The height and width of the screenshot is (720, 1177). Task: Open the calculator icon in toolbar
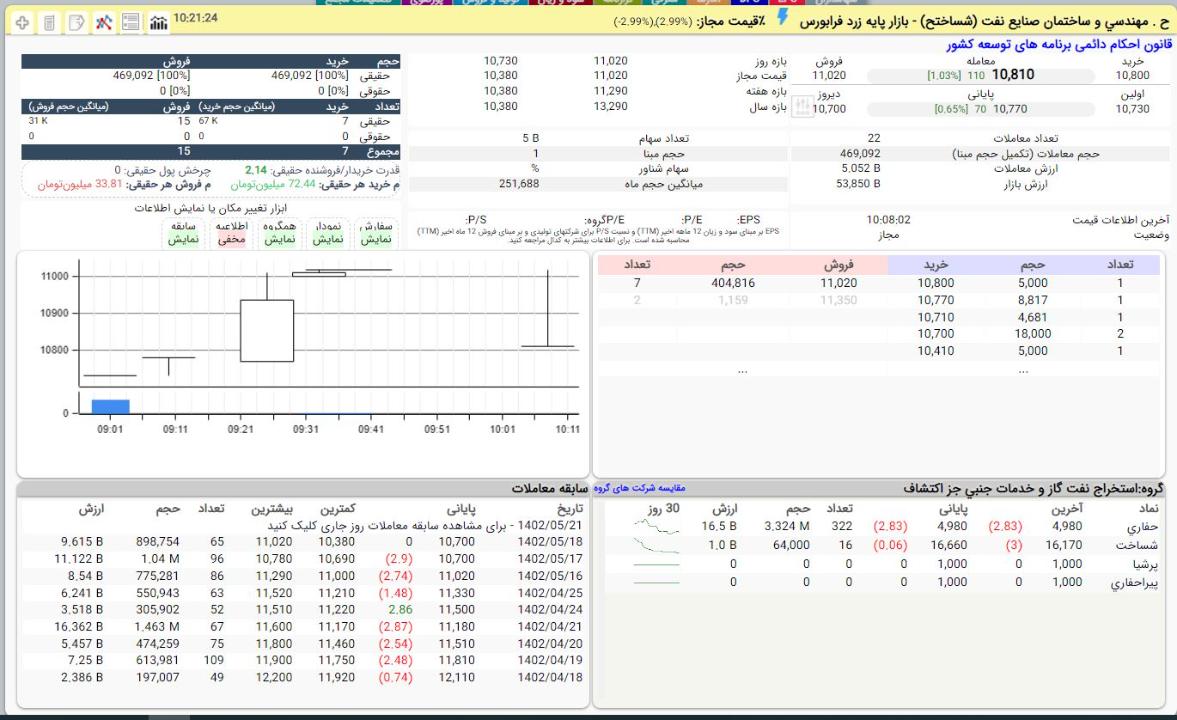pyautogui.click(x=49, y=21)
